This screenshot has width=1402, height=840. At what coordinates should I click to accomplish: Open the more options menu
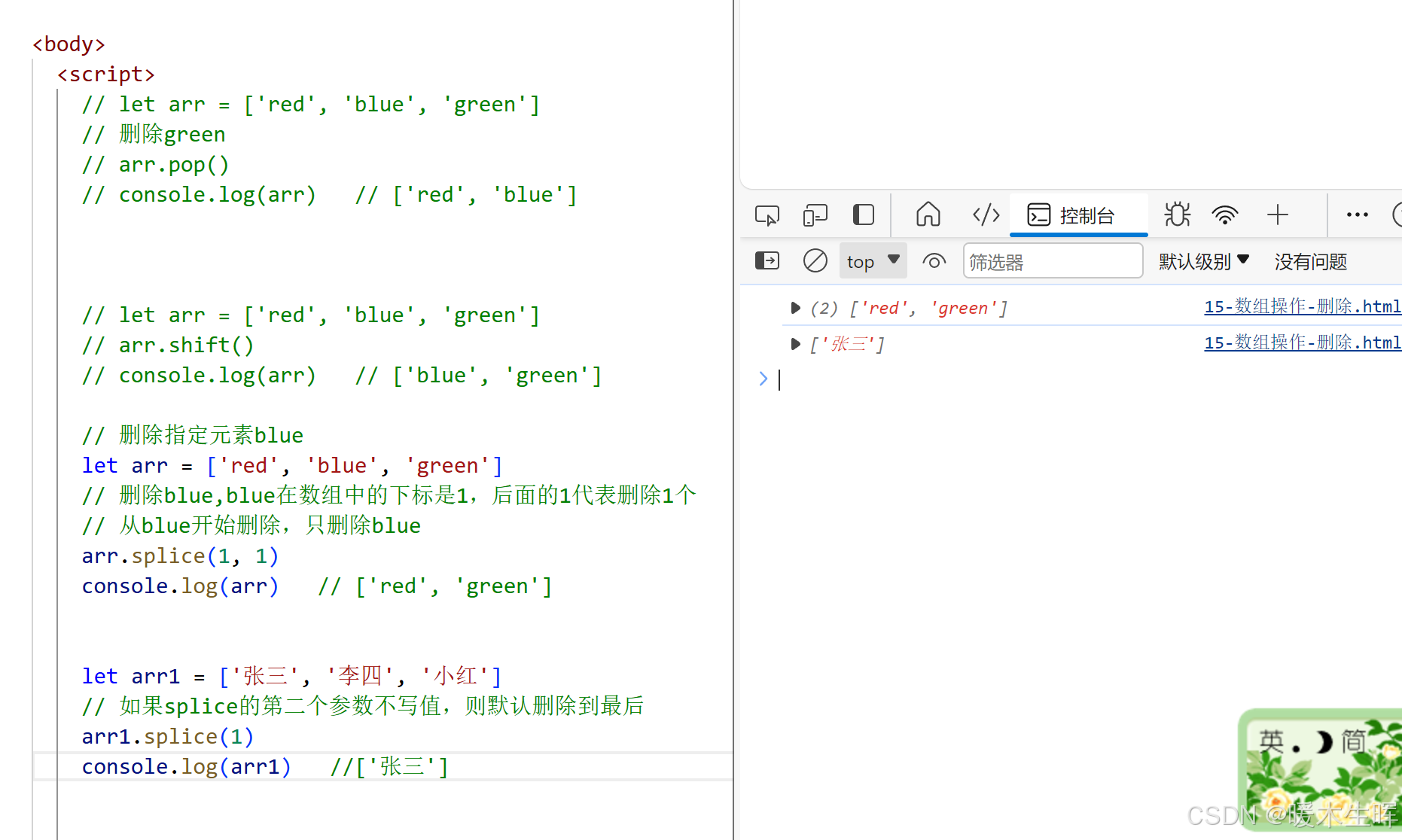1356,215
